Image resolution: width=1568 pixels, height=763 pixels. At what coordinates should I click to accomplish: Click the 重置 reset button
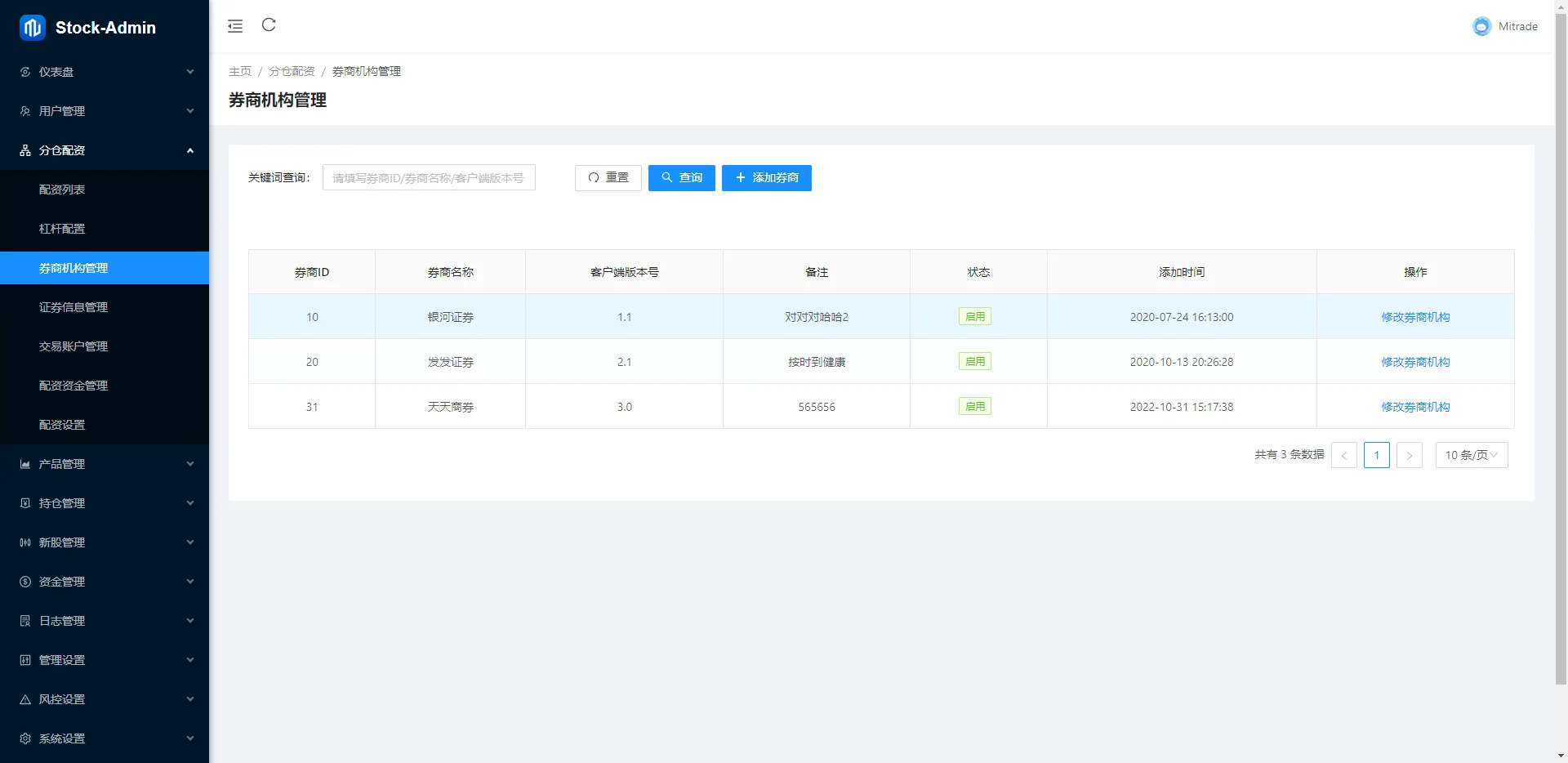point(608,178)
